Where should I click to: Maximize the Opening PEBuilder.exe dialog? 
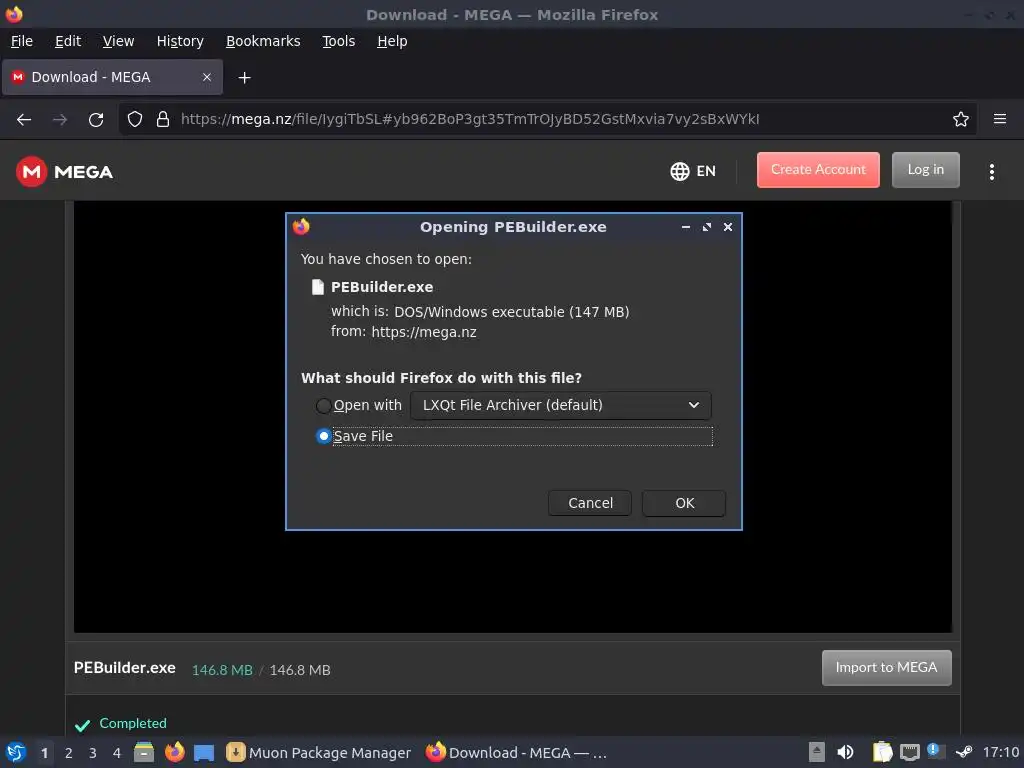tap(707, 227)
